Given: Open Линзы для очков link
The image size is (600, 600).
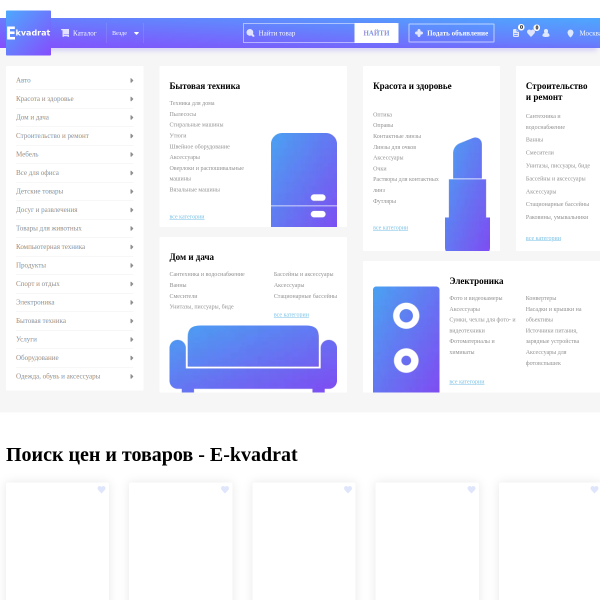Looking at the screenshot, I should point(395,147).
